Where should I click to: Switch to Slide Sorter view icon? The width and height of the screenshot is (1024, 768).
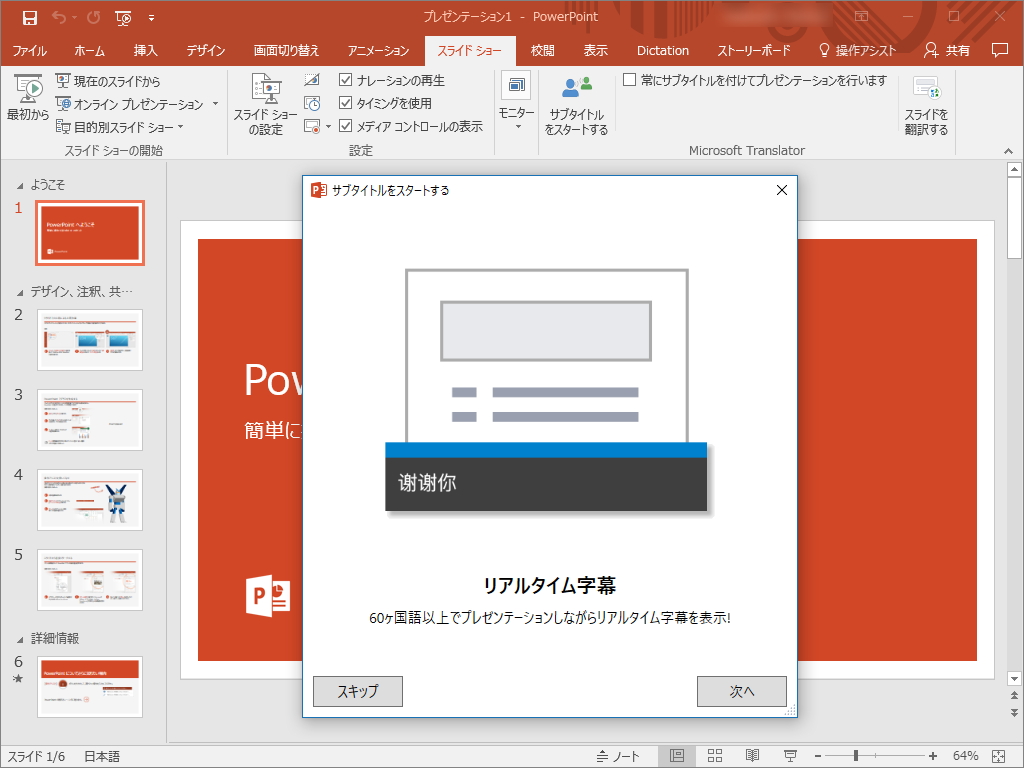715,756
